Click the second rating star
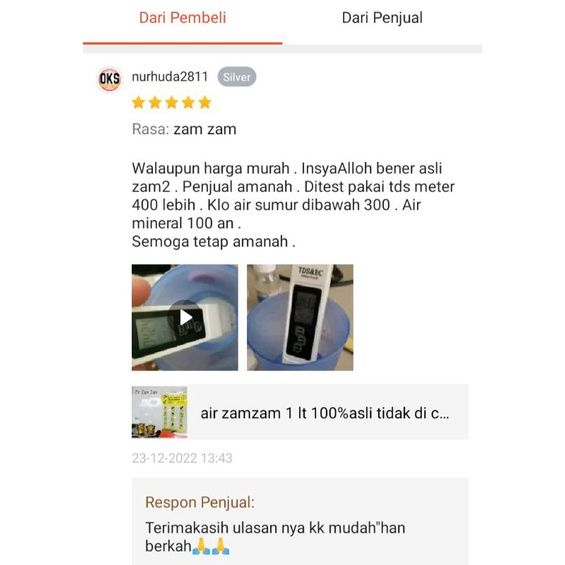 pos(155,103)
